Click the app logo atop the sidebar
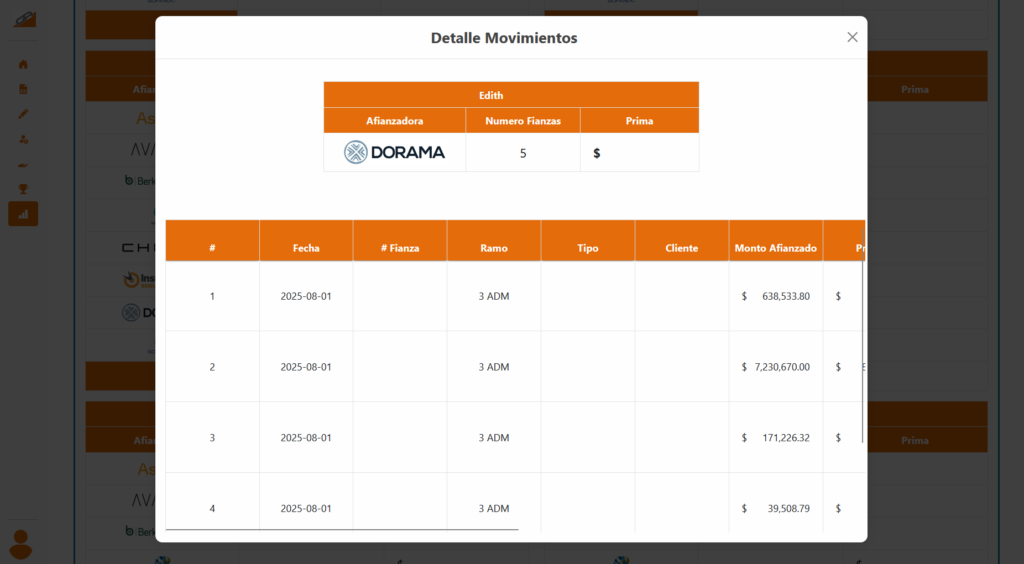The image size is (1024, 564). pos(25,19)
